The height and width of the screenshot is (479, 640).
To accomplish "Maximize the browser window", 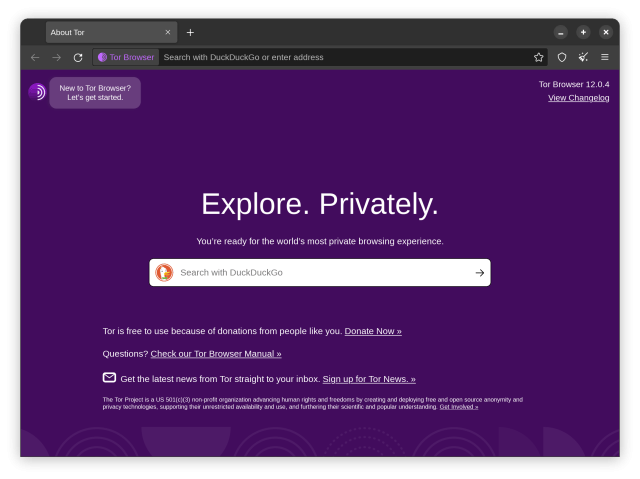I will 583,32.
